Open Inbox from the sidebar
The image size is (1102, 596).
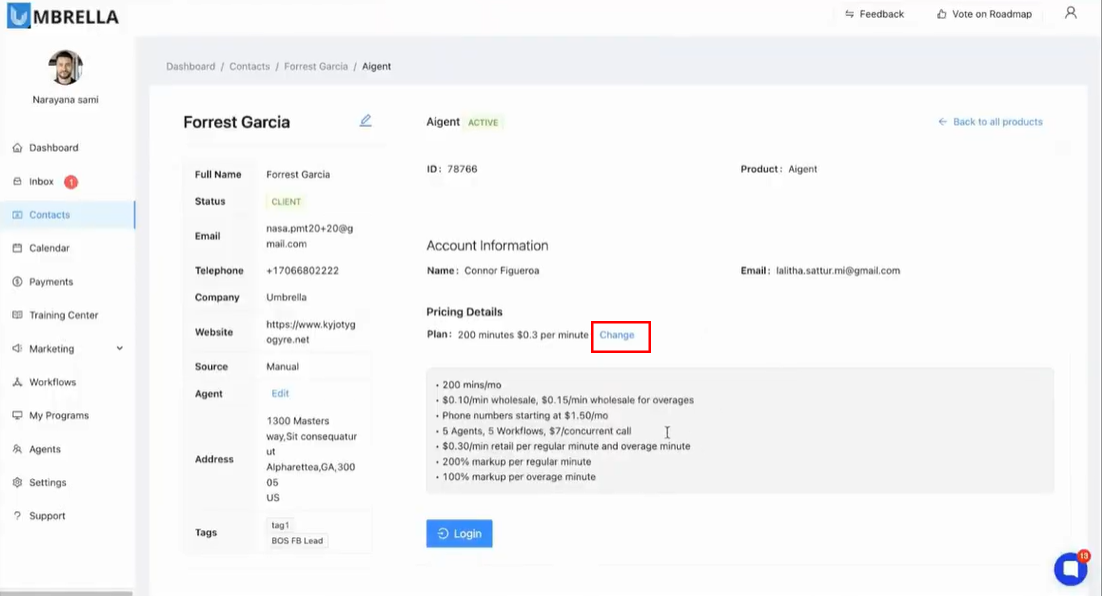[41, 182]
